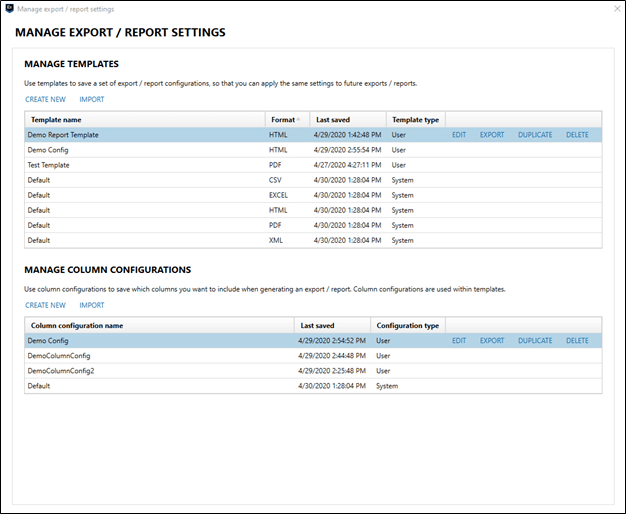The image size is (626, 514).
Task: Sort templates by Last saved header
Action: point(348,120)
